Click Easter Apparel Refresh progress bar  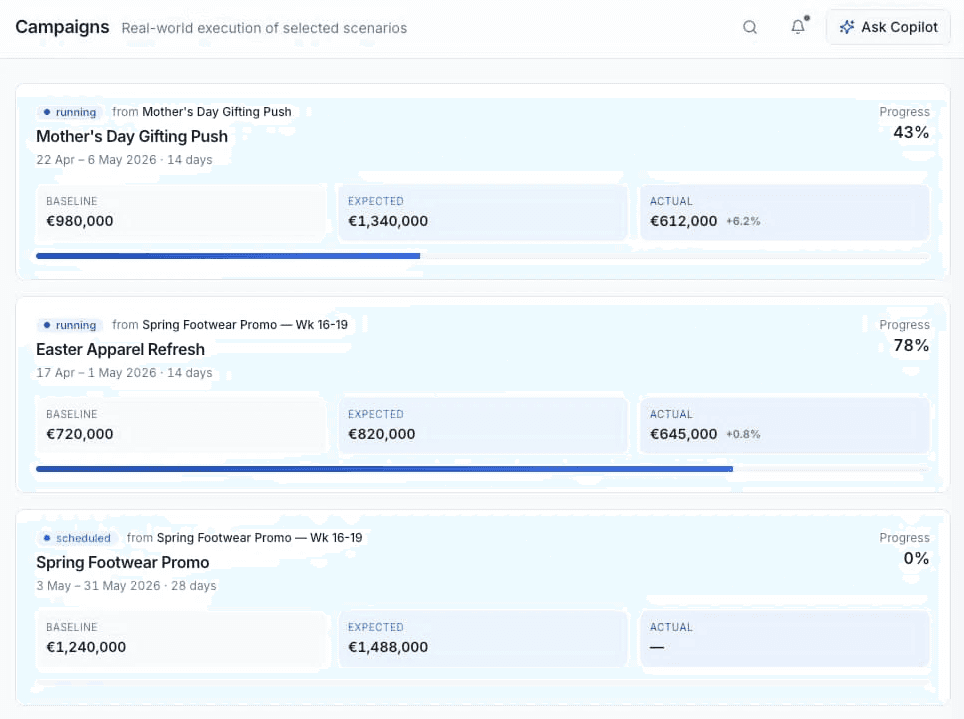(482, 469)
